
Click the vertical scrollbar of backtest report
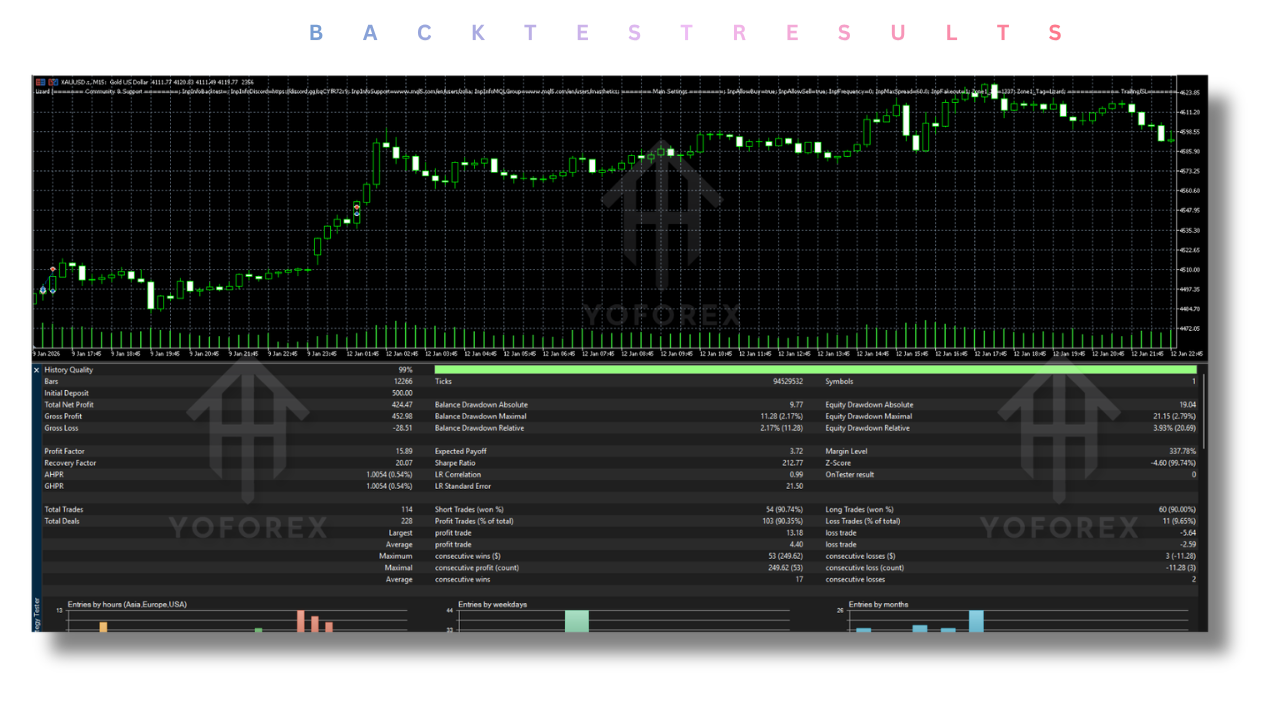(1202, 410)
